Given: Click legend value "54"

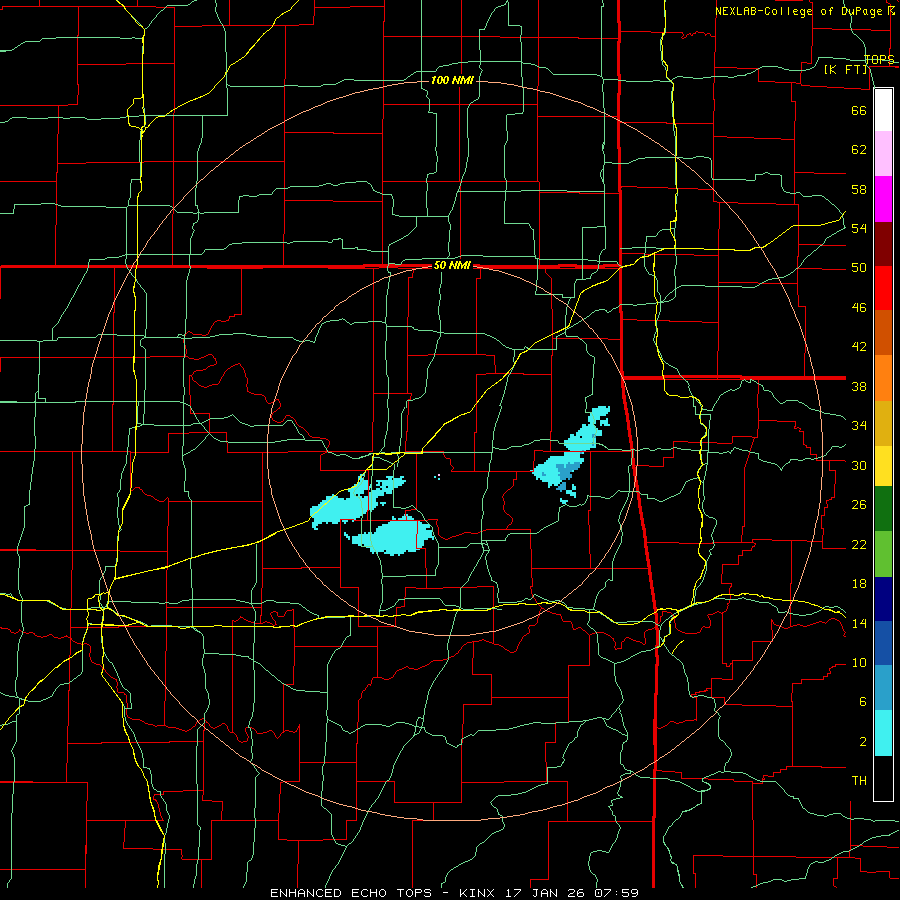Looking at the screenshot, I should click(x=859, y=228).
